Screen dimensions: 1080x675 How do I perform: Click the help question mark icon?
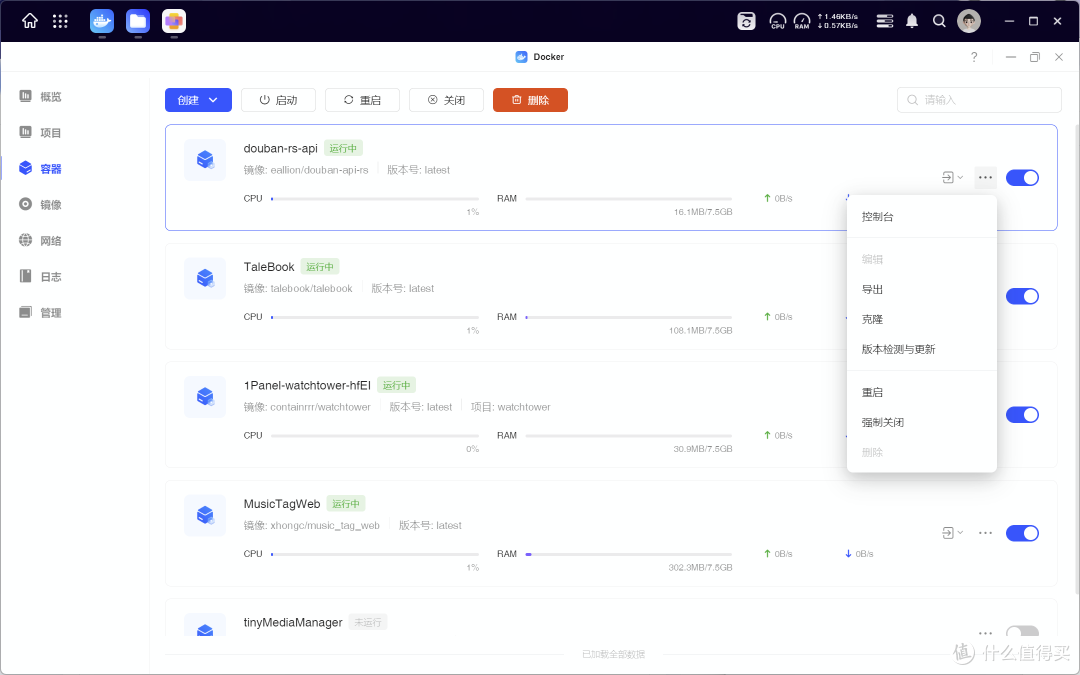tap(974, 57)
